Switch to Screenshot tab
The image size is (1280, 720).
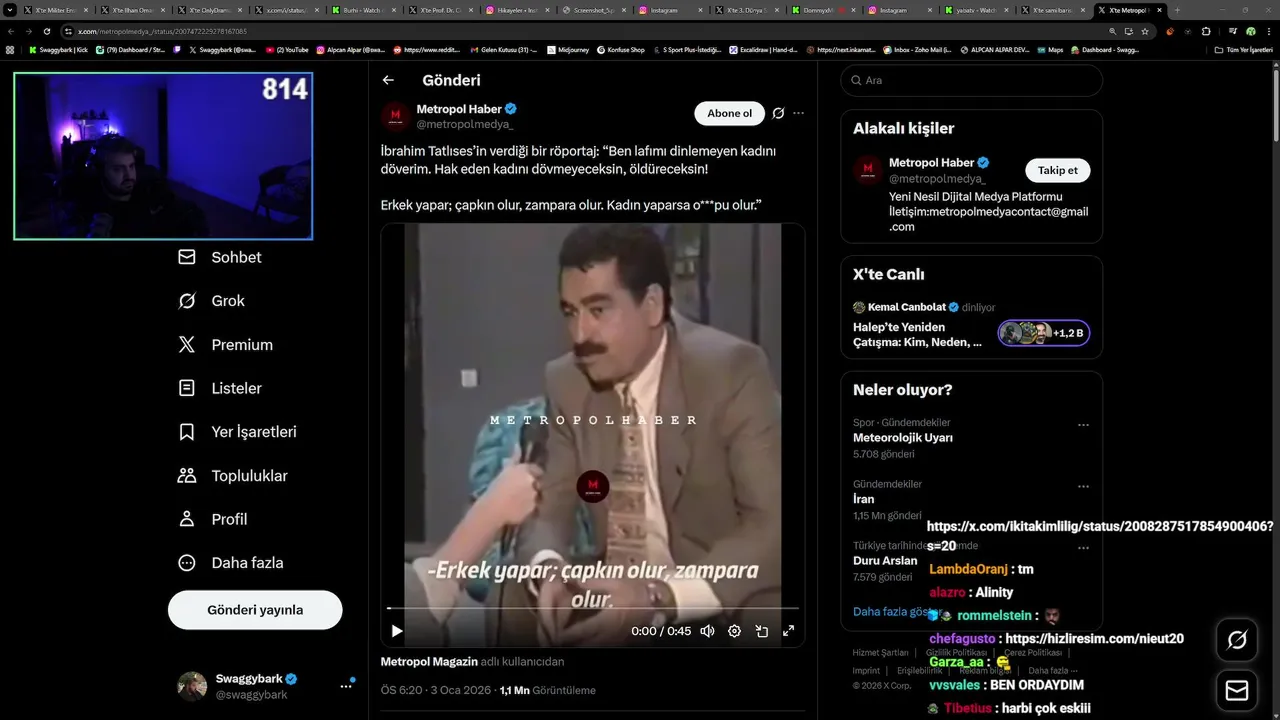click(x=593, y=10)
